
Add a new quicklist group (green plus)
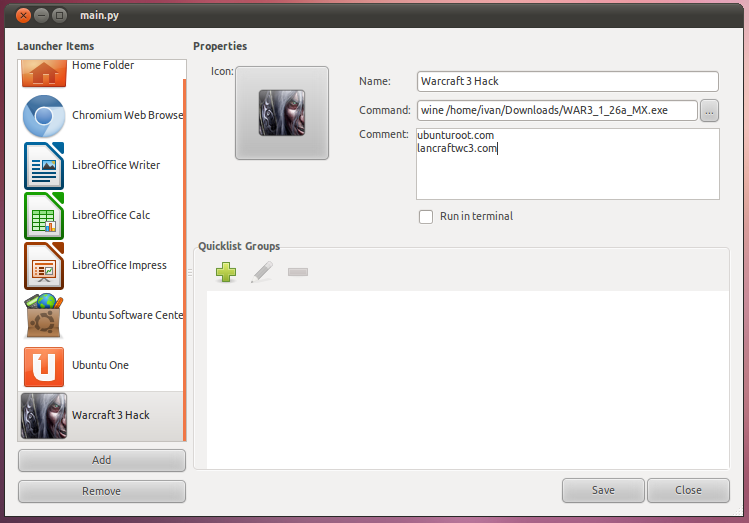pyautogui.click(x=226, y=272)
